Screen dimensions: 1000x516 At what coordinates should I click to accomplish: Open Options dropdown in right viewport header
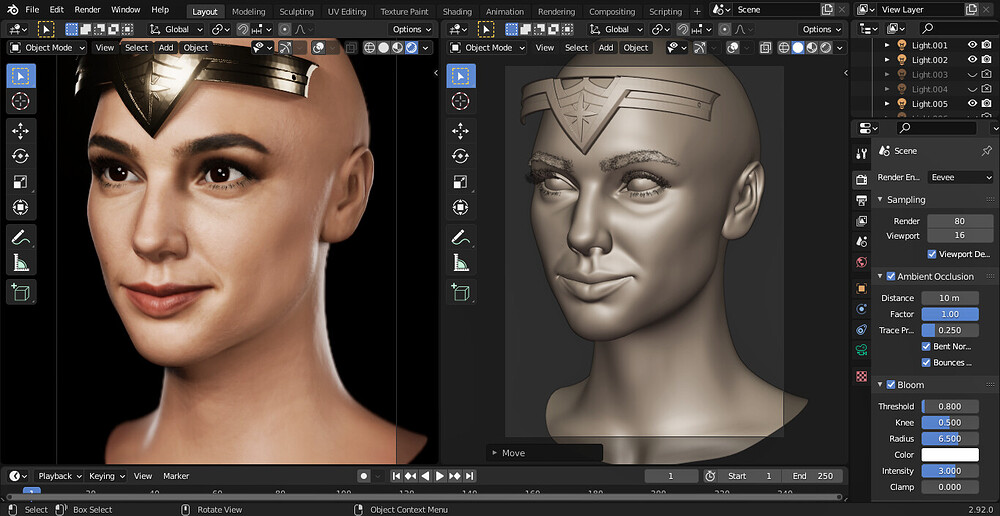(821, 29)
